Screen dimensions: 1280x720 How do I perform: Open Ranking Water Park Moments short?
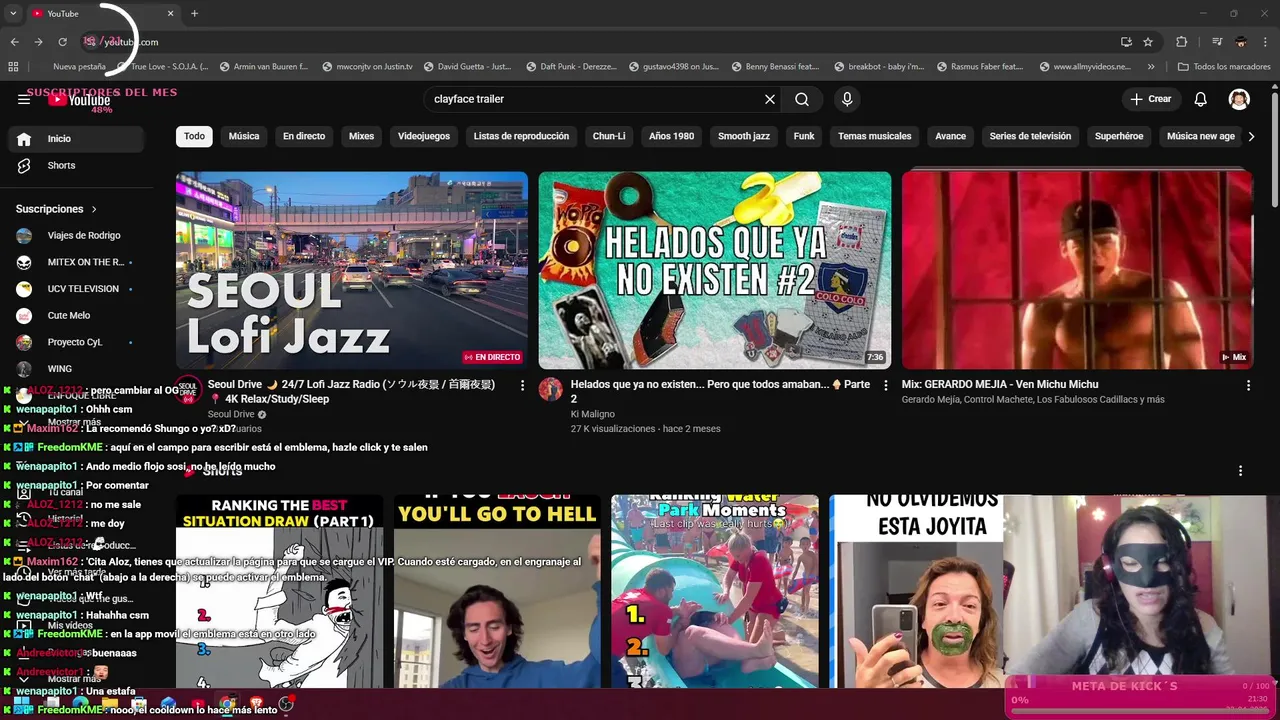click(x=715, y=591)
